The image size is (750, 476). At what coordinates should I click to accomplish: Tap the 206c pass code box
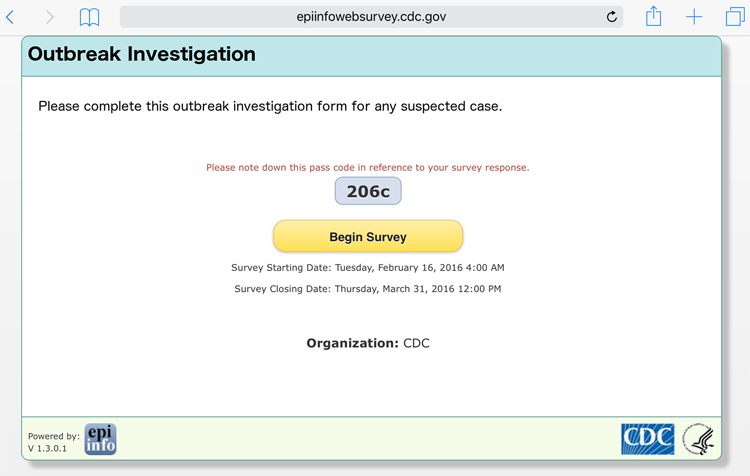(368, 191)
